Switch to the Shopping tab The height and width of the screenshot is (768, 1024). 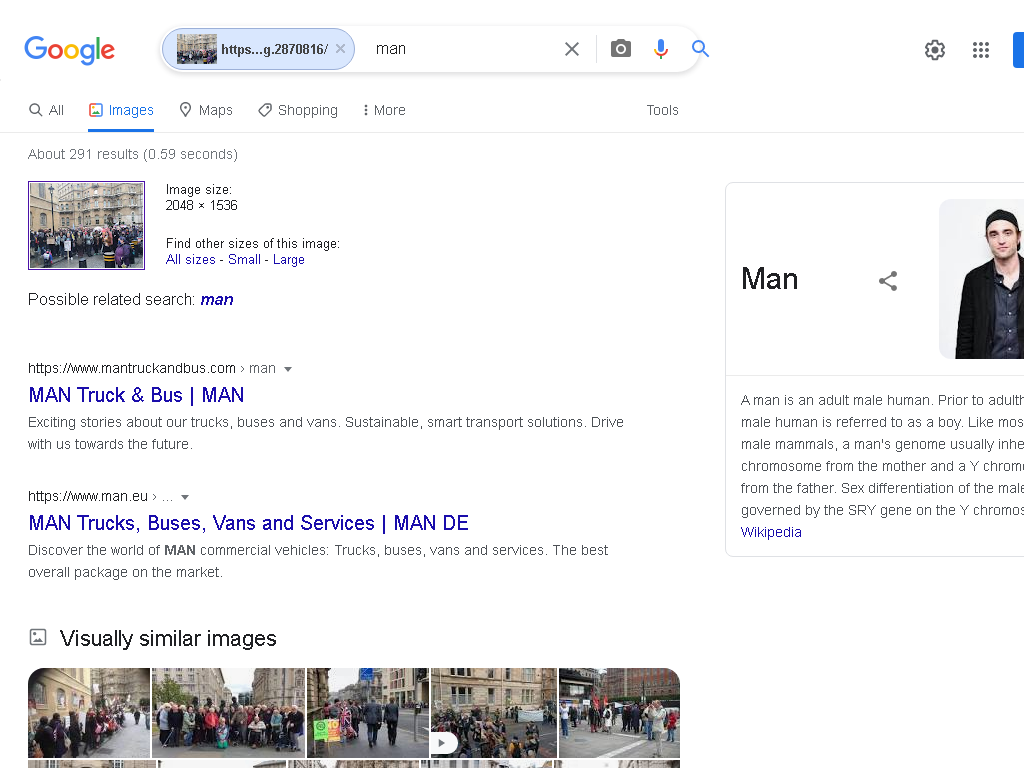(298, 110)
